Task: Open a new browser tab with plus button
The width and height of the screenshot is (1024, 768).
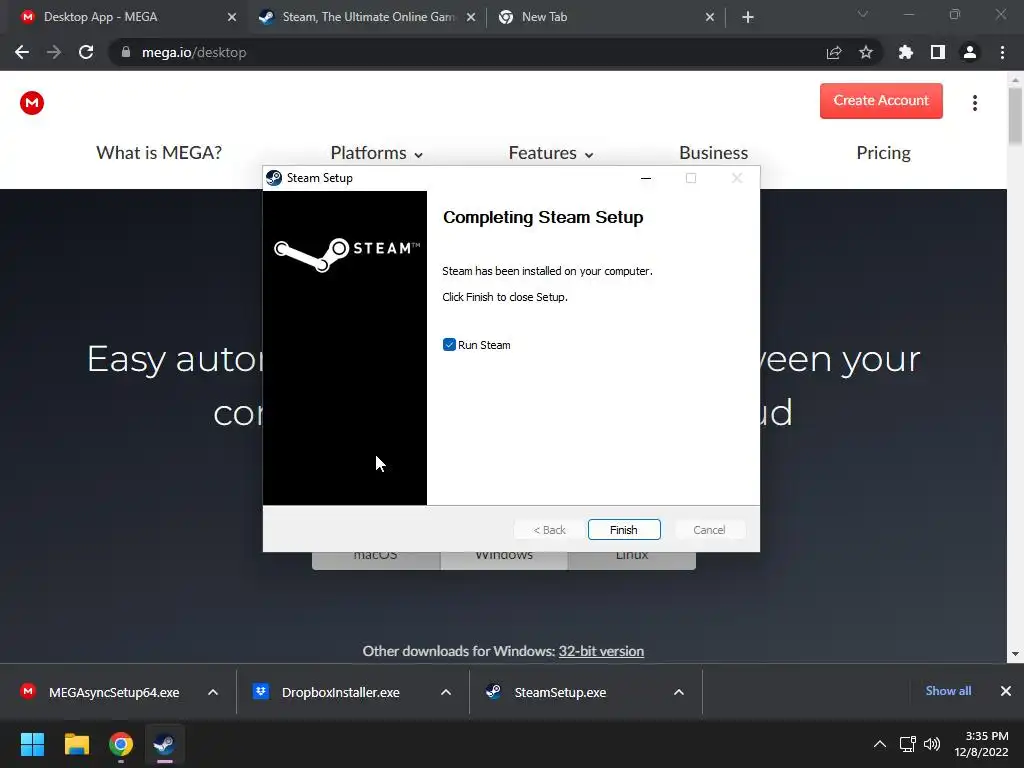Action: [748, 17]
